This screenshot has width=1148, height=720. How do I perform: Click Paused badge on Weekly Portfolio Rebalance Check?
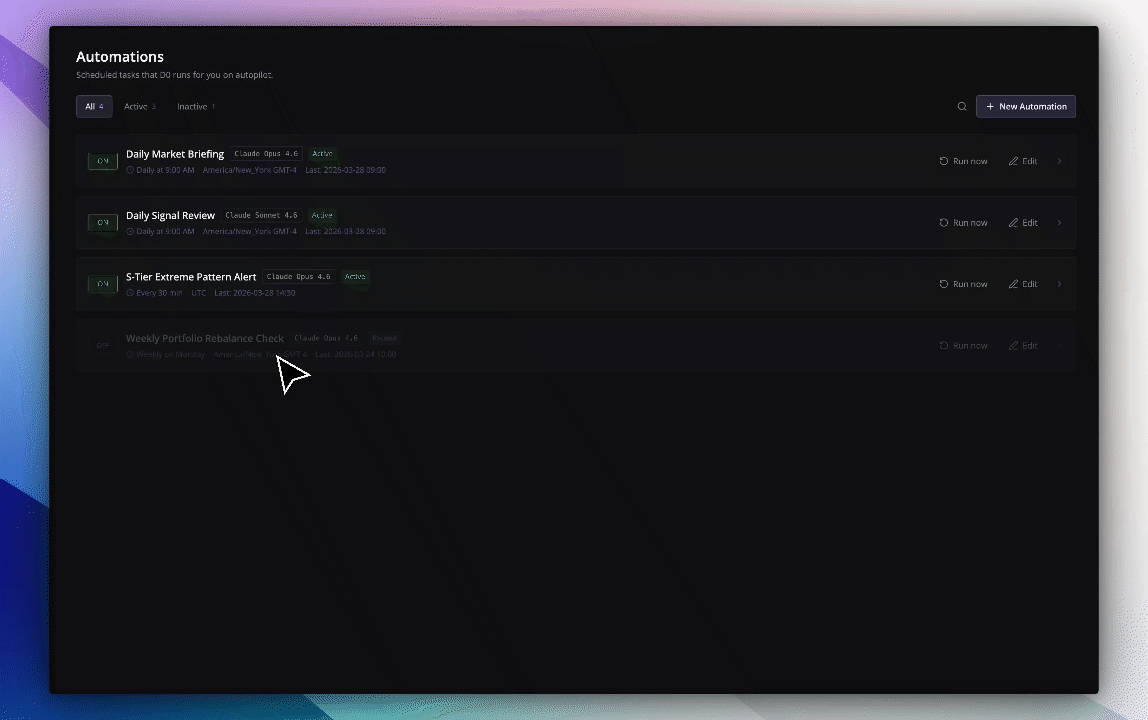[x=384, y=338]
